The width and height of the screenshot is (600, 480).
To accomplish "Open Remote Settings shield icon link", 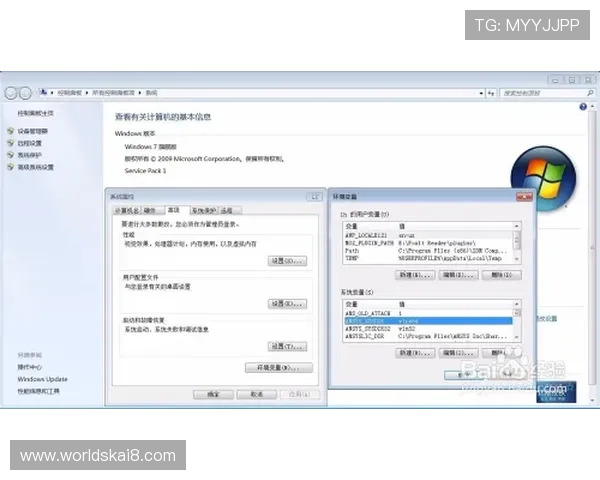I will (x=11, y=143).
